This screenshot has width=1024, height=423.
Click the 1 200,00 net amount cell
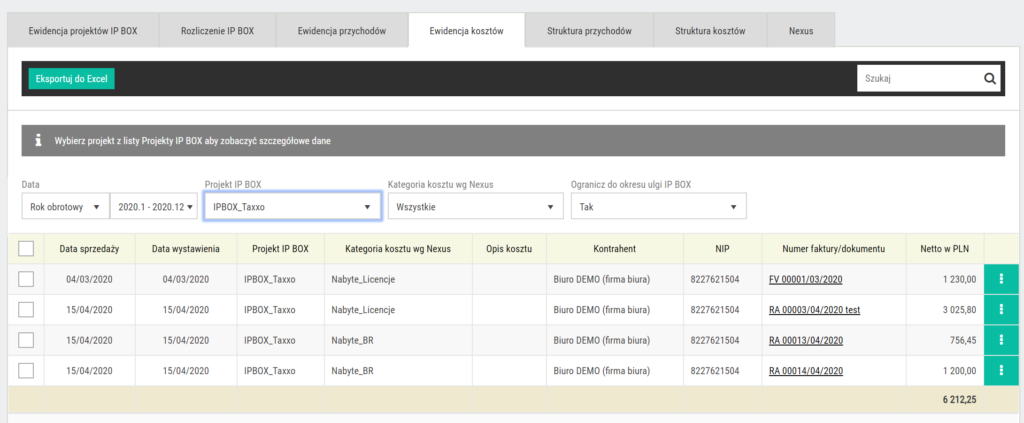click(944, 371)
